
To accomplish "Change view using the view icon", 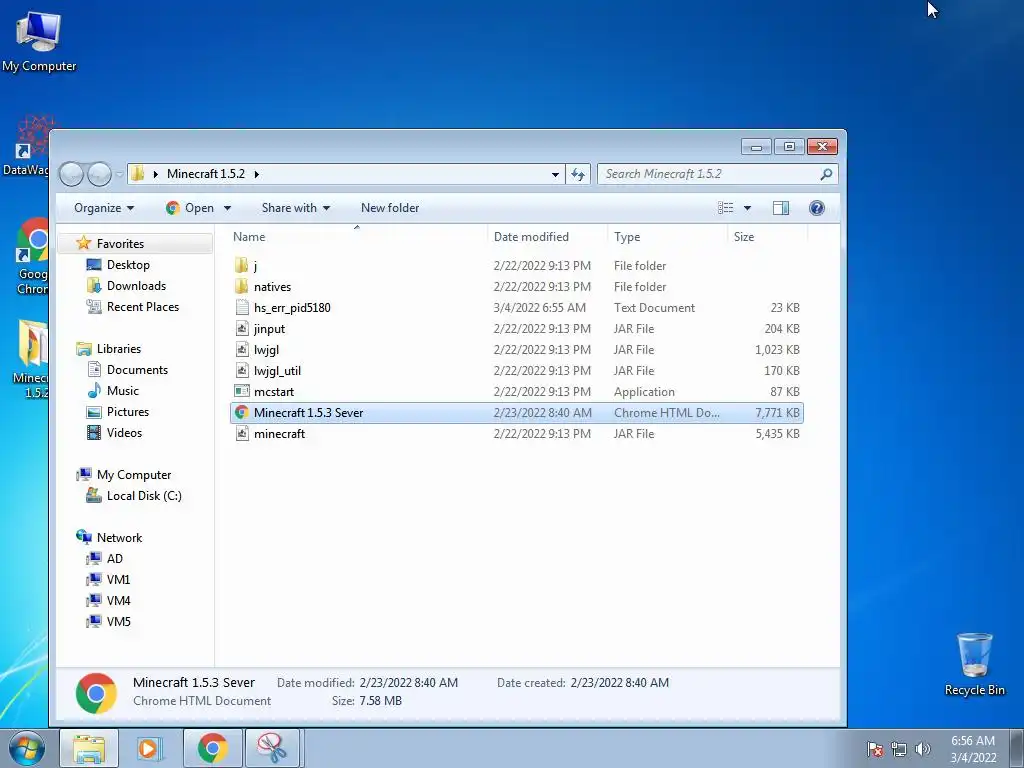I will point(726,208).
